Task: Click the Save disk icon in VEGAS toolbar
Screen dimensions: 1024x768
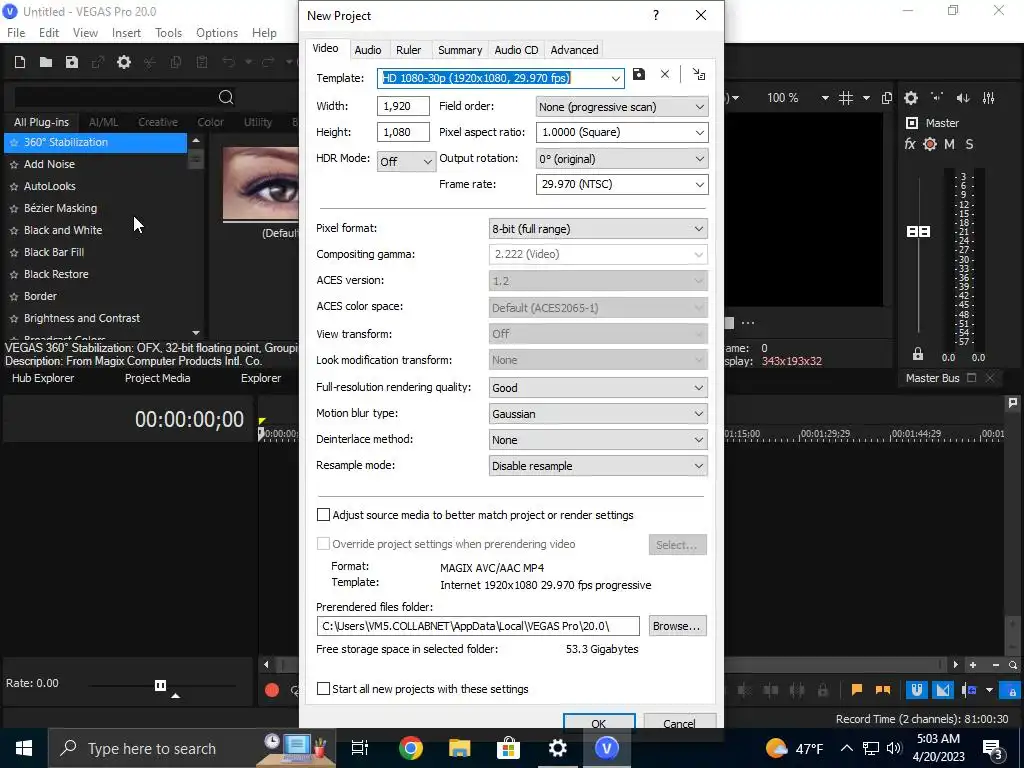Action: pos(72,62)
